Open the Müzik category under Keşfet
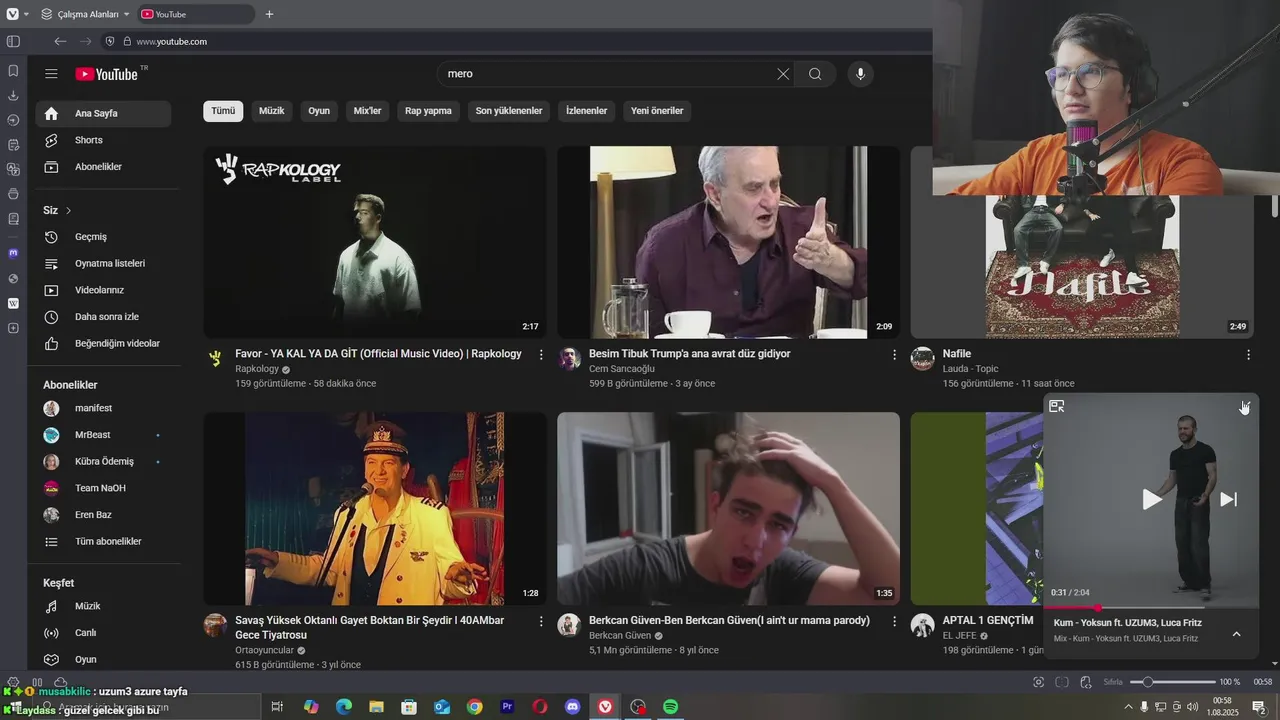This screenshot has width=1280, height=720. (103, 607)
